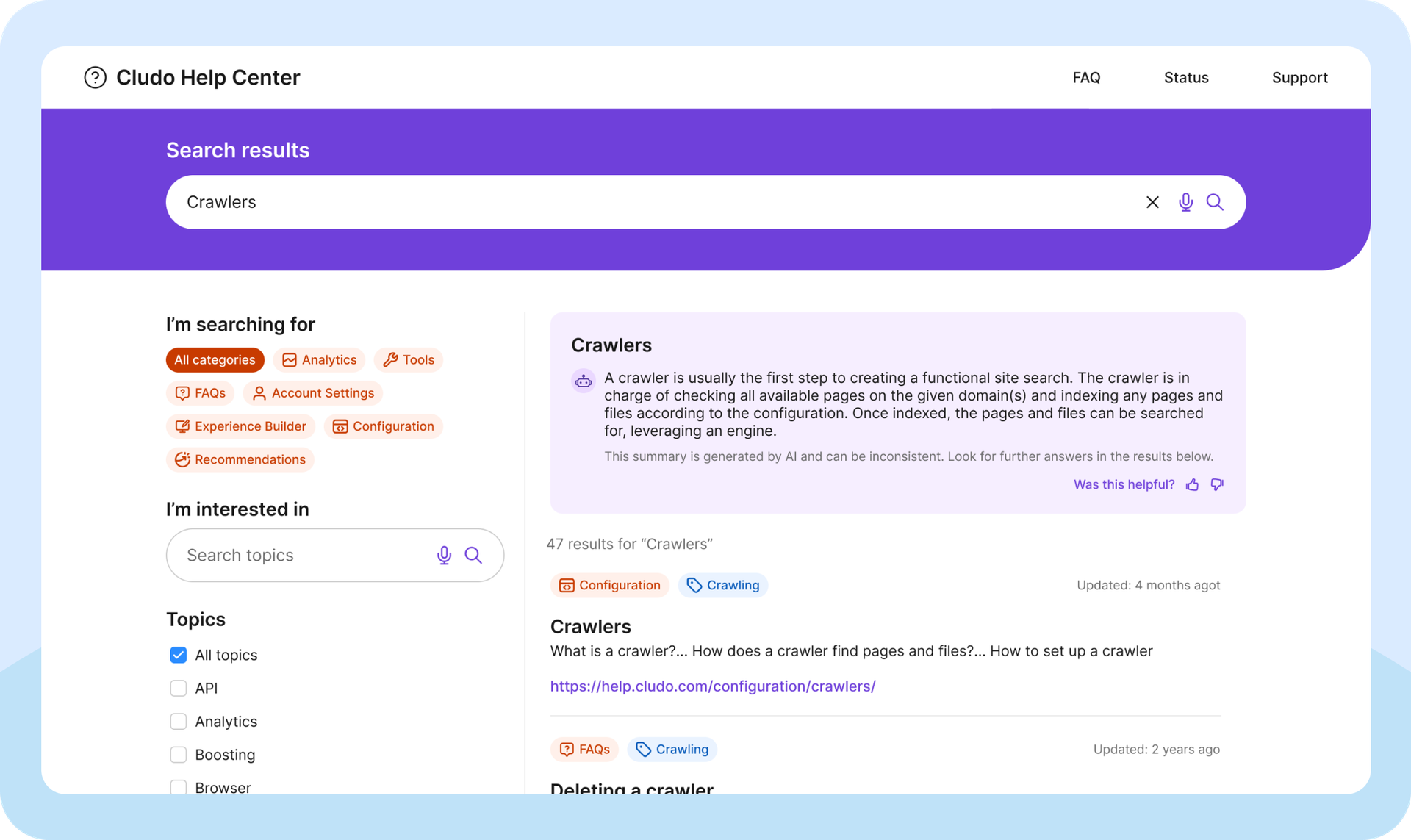
Task: Check the Boosting topic checkbox
Action: [178, 755]
